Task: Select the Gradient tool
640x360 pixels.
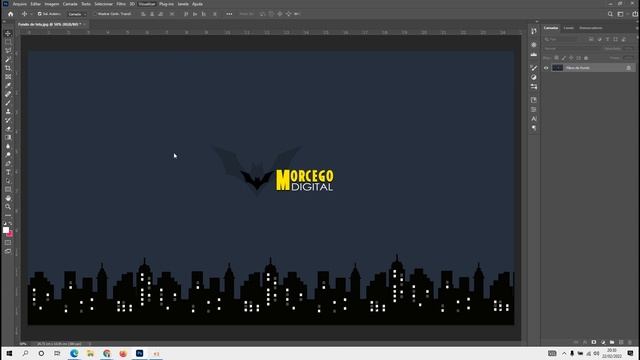Action: point(8,138)
